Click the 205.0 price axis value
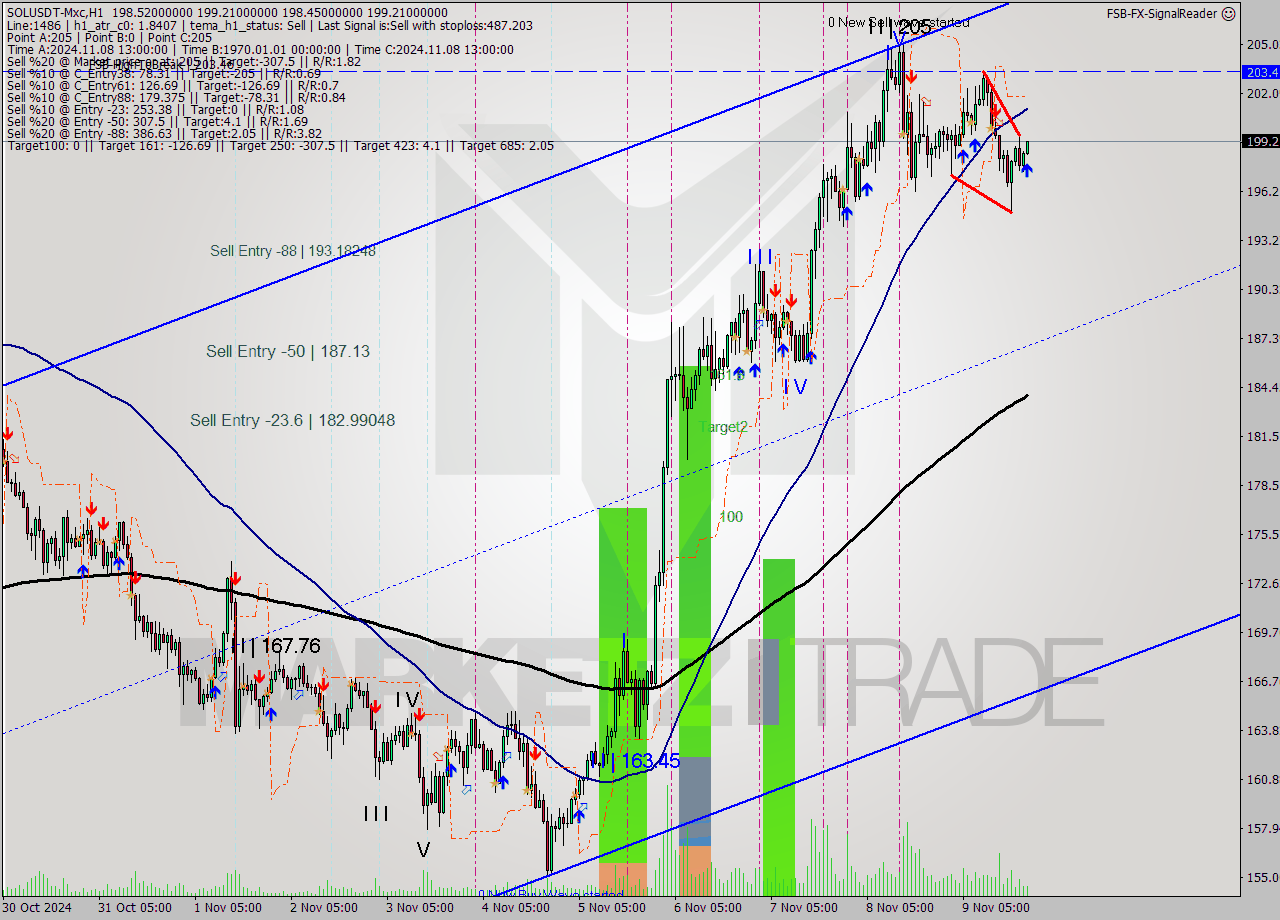Image resolution: width=1280 pixels, height=920 pixels. 1261,44
